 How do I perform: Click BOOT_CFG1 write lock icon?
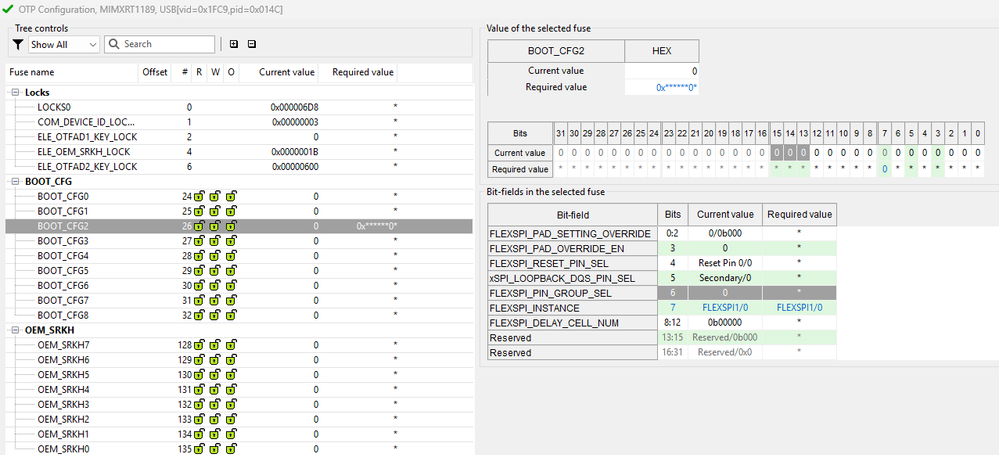click(215, 212)
